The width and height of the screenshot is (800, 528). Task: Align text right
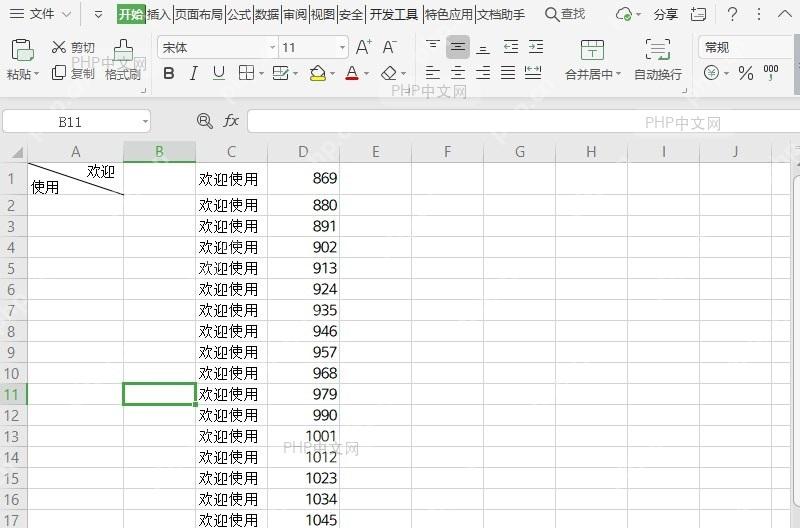pyautogui.click(x=483, y=73)
